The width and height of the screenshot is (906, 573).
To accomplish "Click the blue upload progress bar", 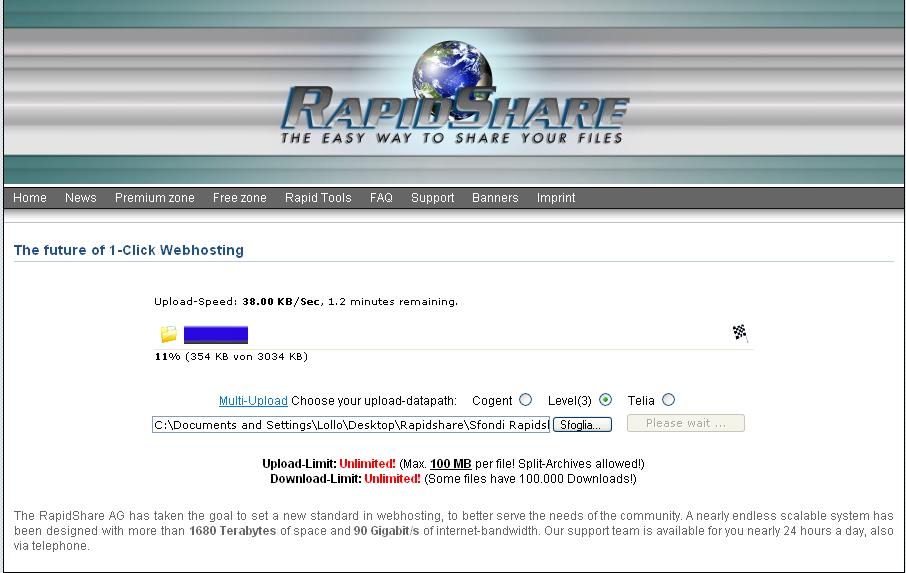I will pos(216,335).
